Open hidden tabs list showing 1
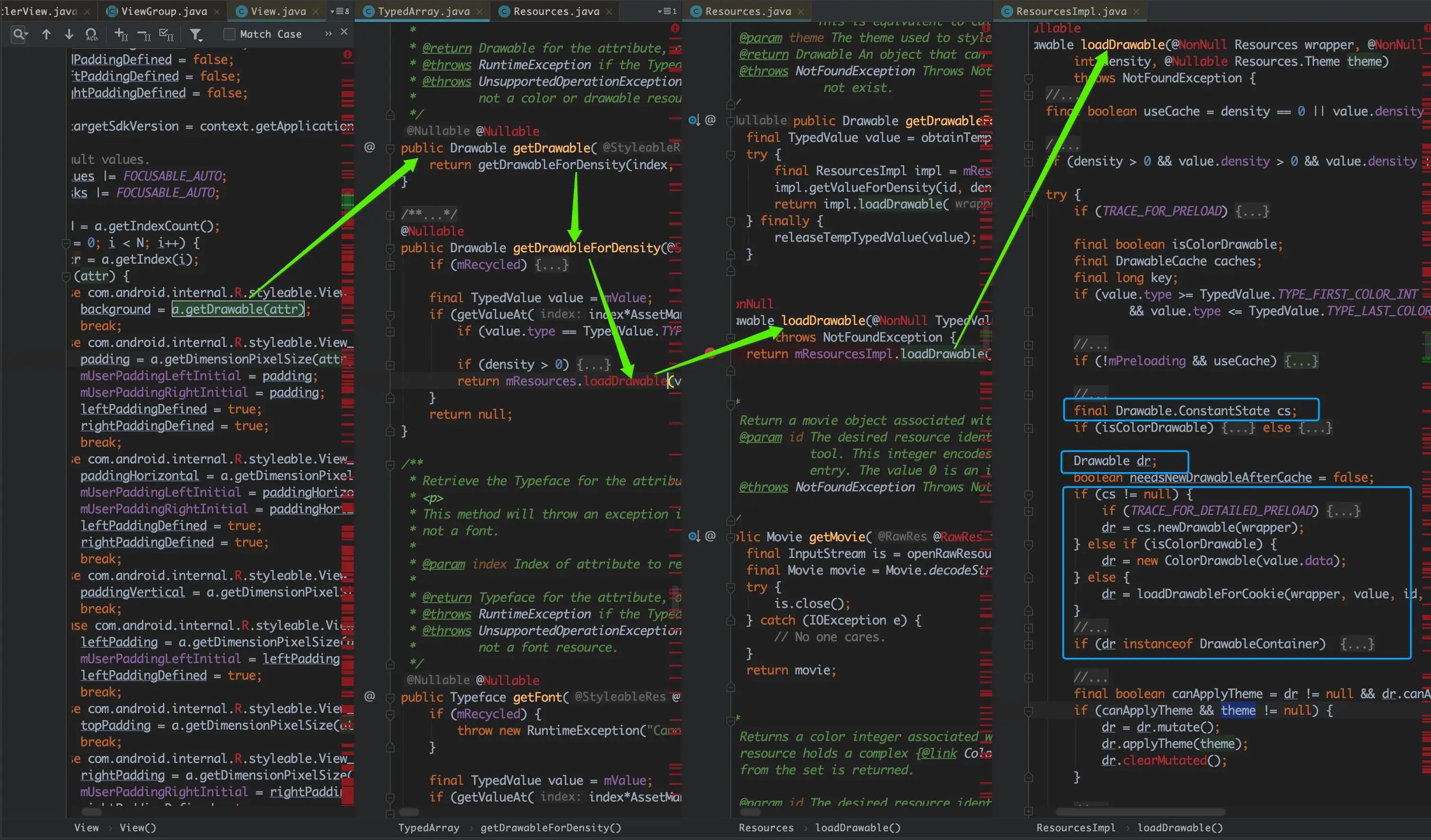The image size is (1431, 840). pos(667,11)
